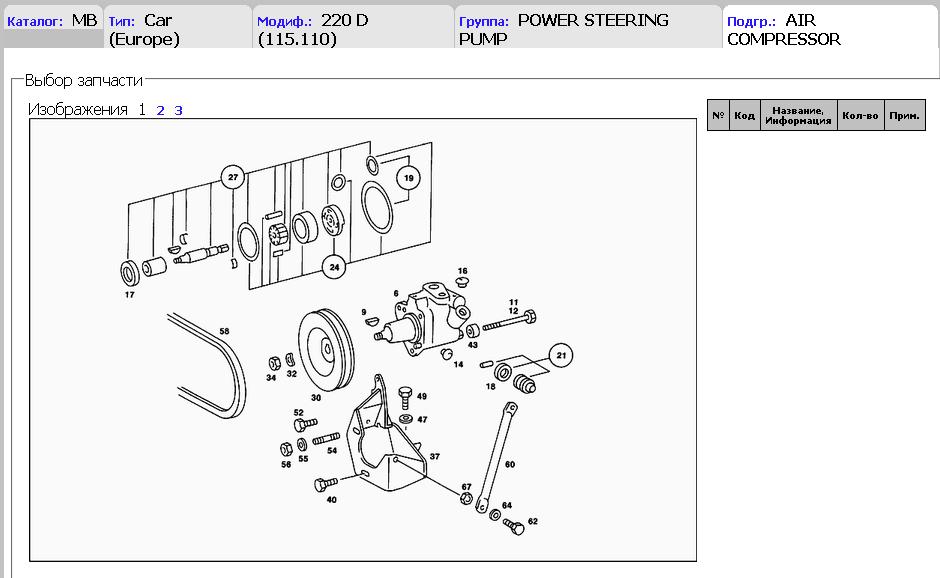
Task: Click circled callout 27 in the diagram
Action: click(x=233, y=178)
